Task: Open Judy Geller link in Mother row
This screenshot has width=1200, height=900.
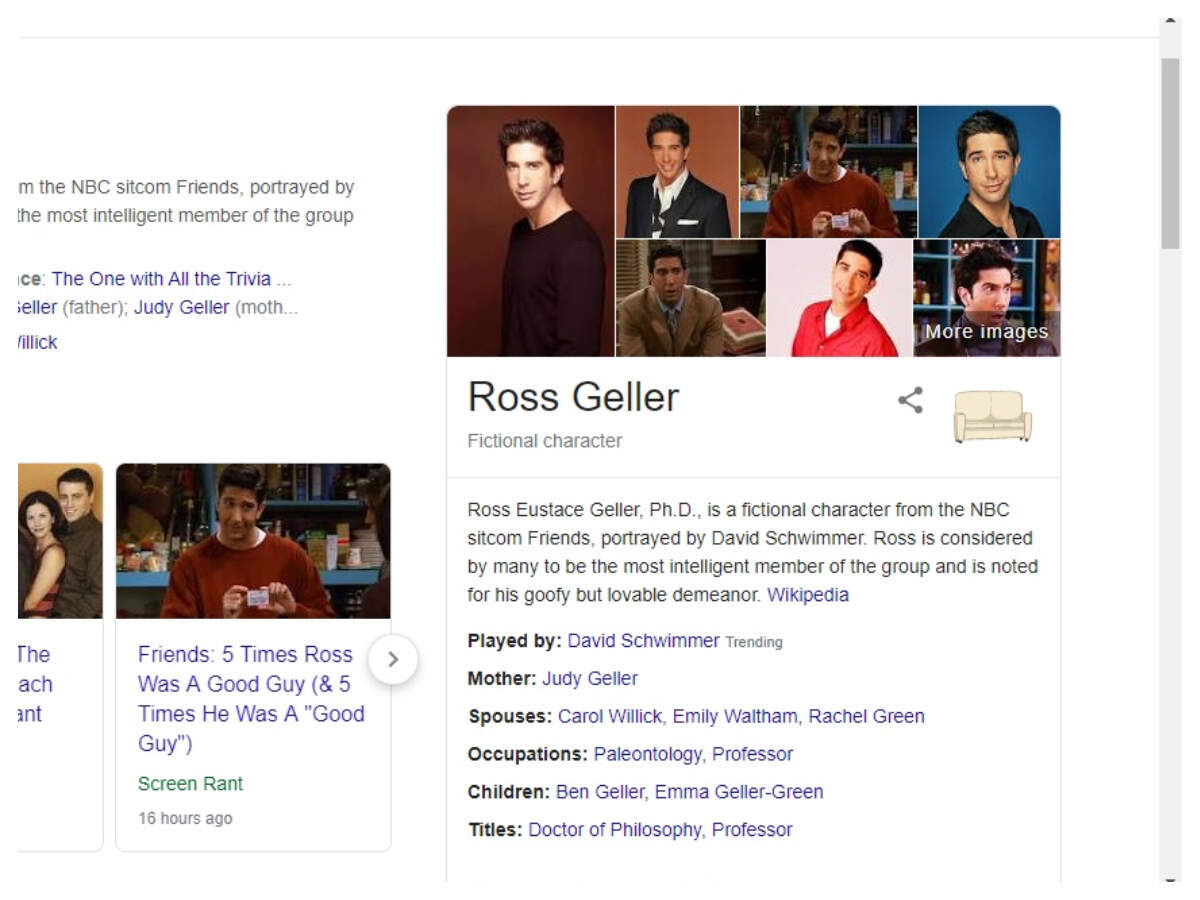Action: (590, 679)
